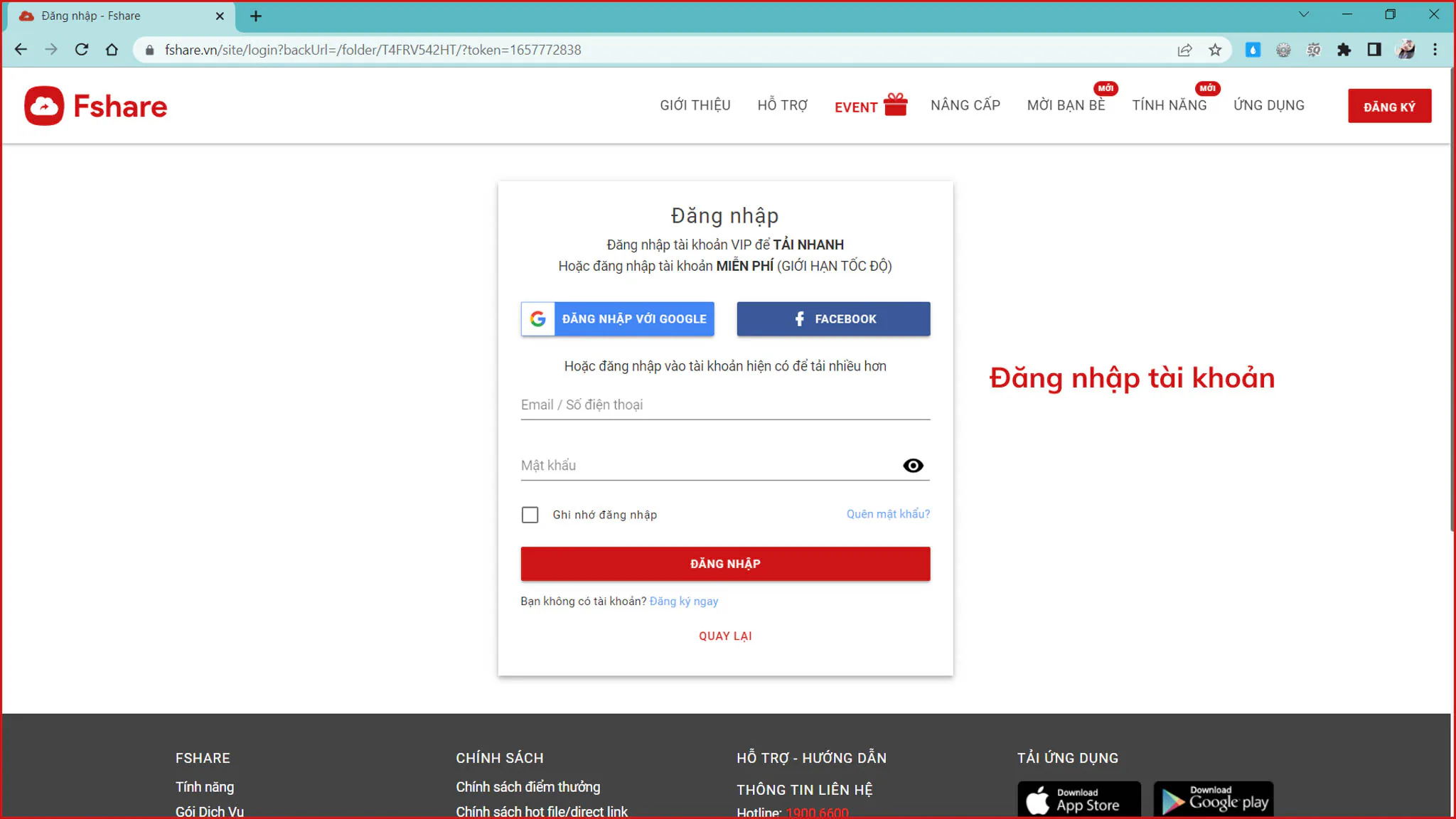Show password with the eye icon
Screen dimensions: 1456x819
click(913, 466)
